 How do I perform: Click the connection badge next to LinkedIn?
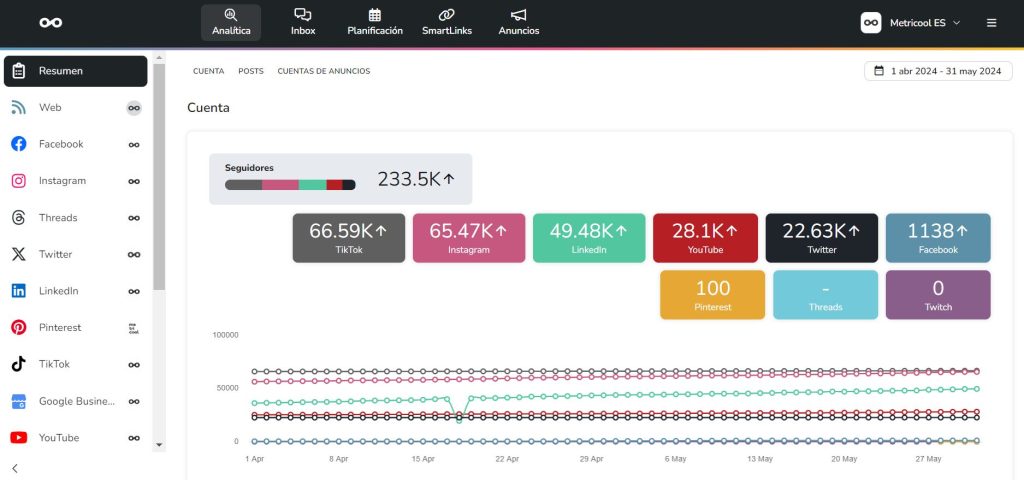point(134,291)
